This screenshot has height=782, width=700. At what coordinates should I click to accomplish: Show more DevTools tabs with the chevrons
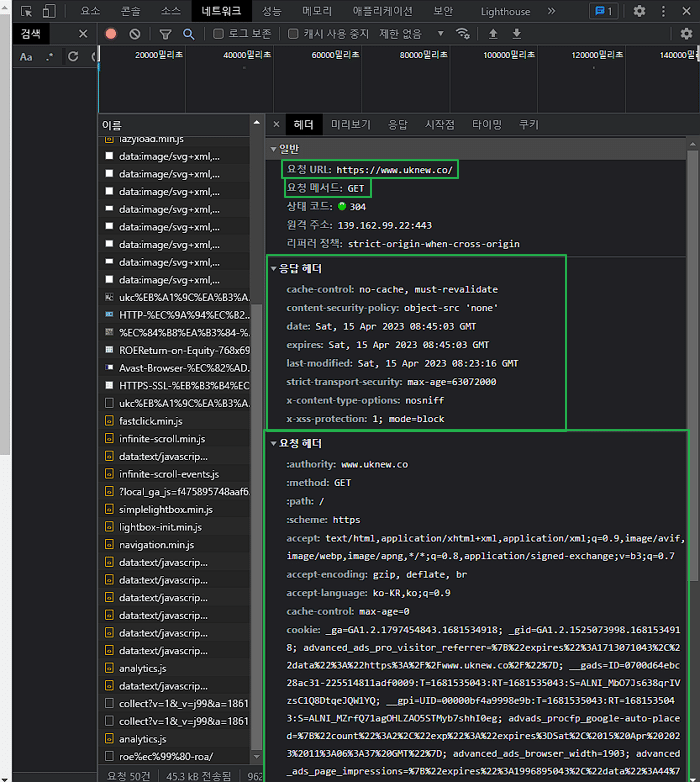coord(551,11)
